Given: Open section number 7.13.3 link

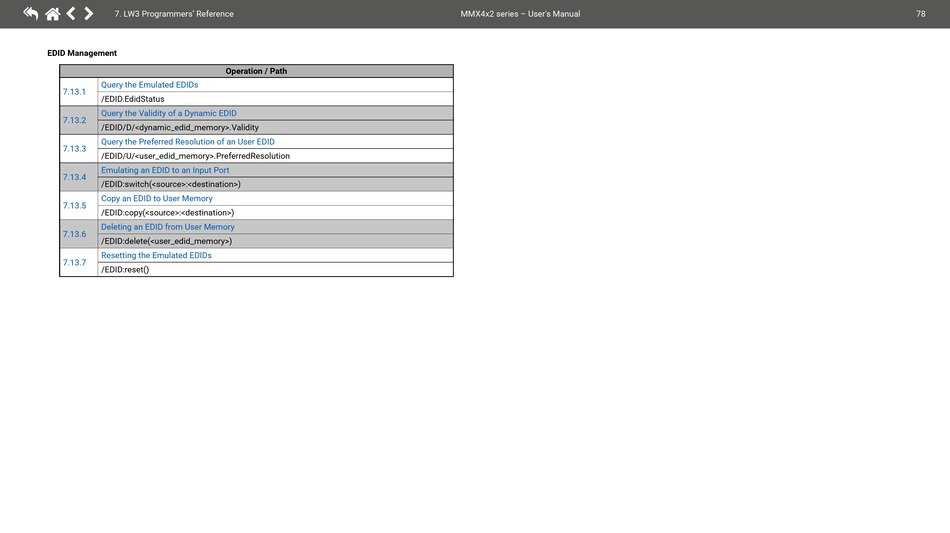Looking at the screenshot, I should 75,149.
